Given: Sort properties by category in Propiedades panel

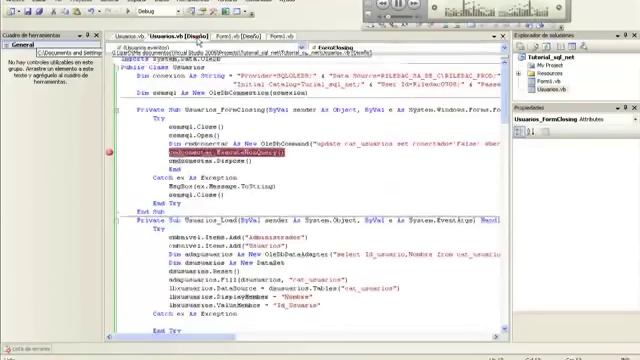Looking at the screenshot, I should 519,131.
